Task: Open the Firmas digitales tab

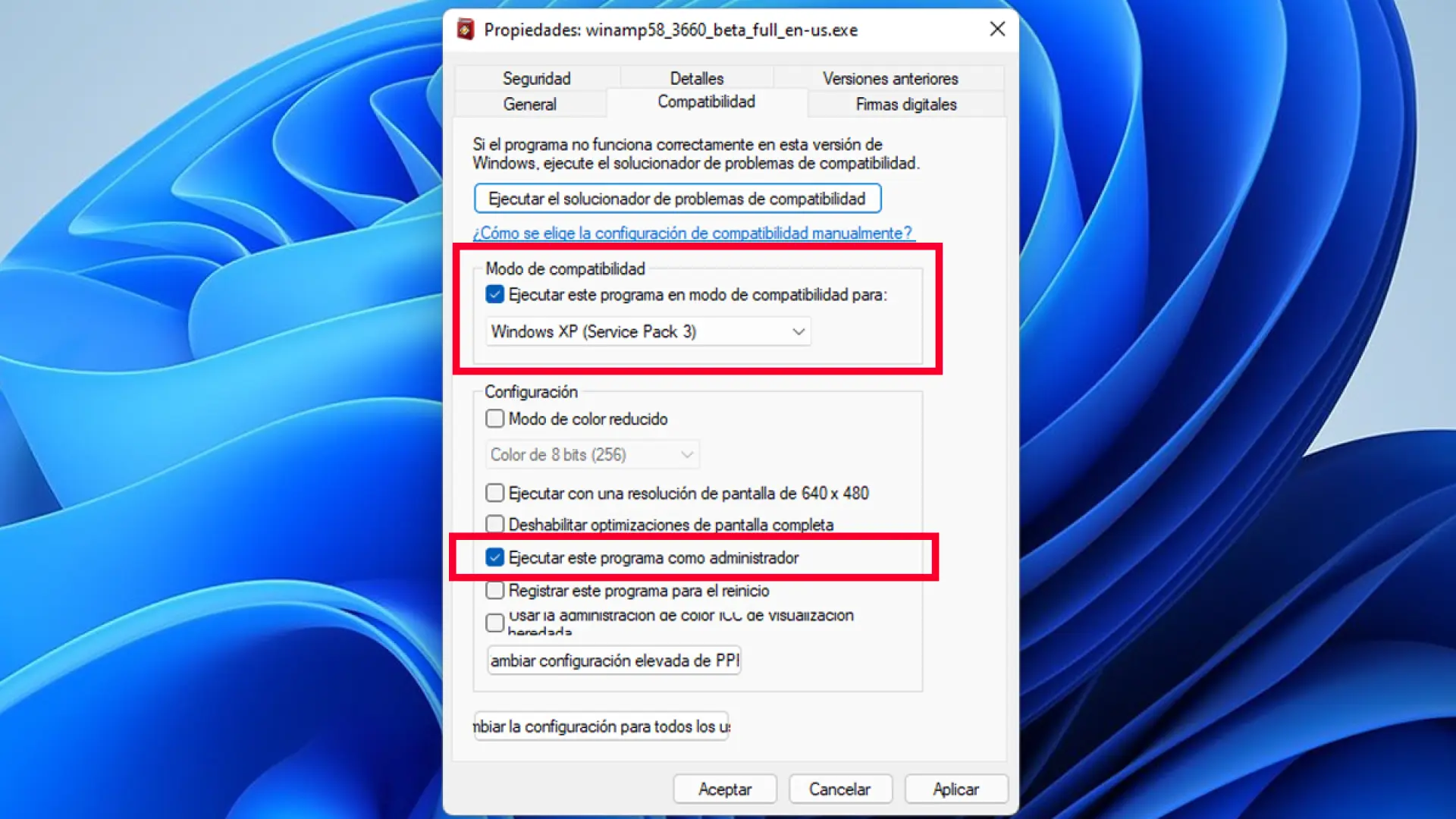Action: pos(905,104)
